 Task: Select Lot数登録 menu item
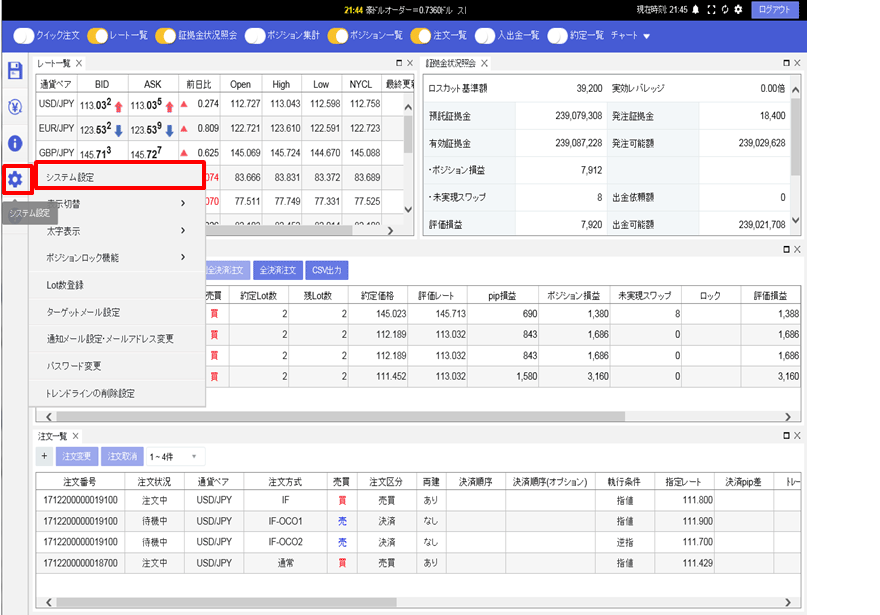click(117, 285)
